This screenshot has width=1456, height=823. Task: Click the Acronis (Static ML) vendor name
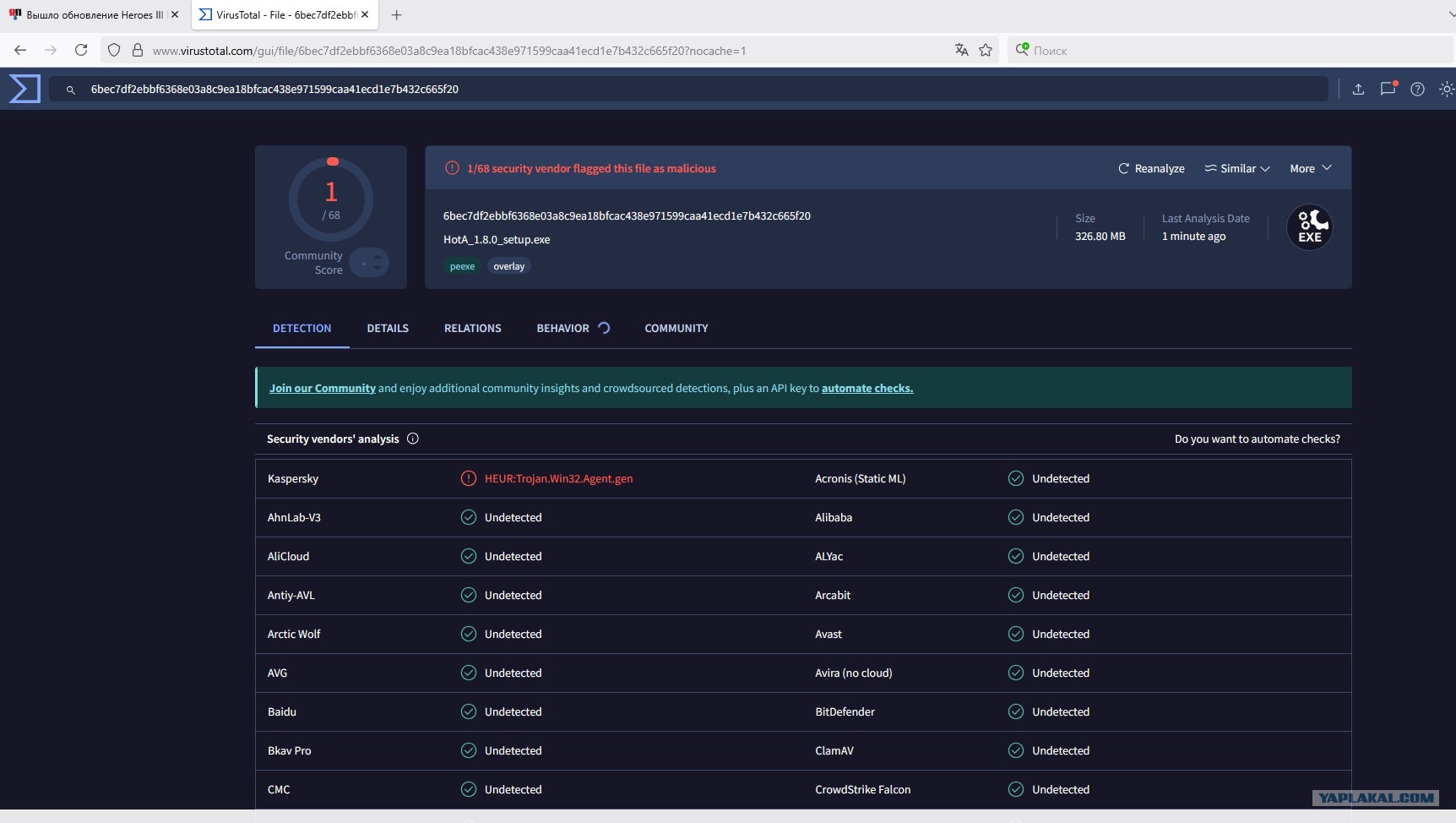(x=860, y=478)
